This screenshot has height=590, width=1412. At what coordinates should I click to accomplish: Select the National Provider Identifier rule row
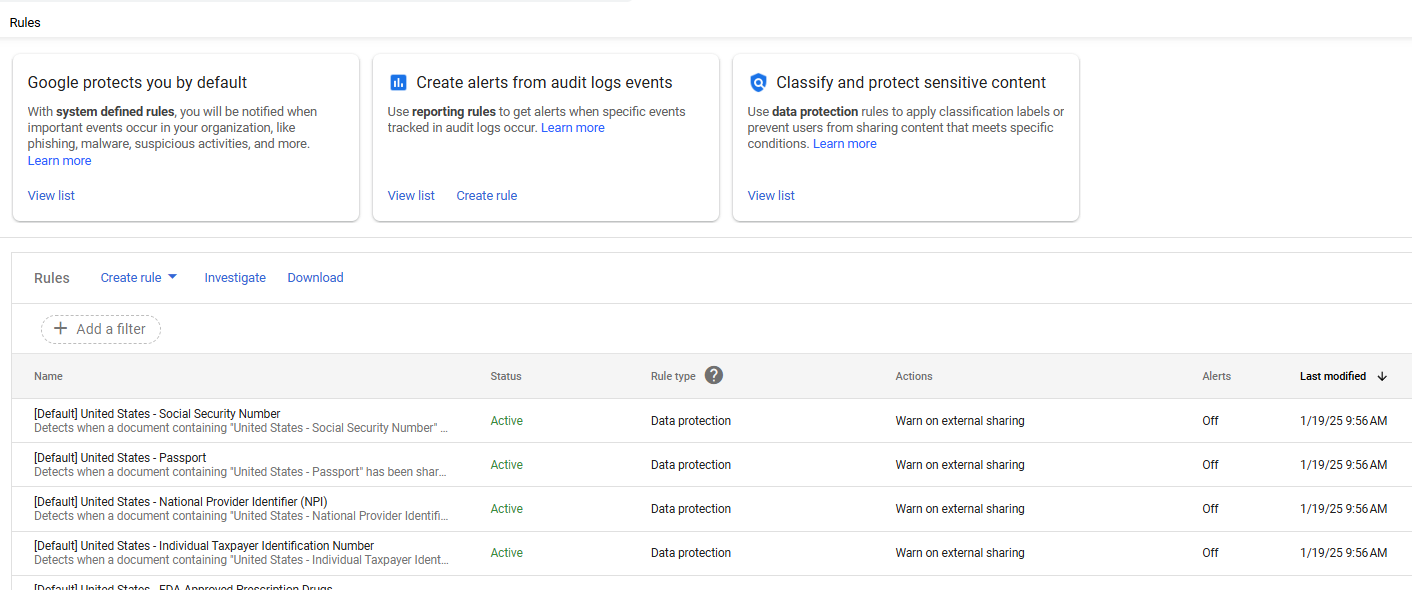[180, 502]
